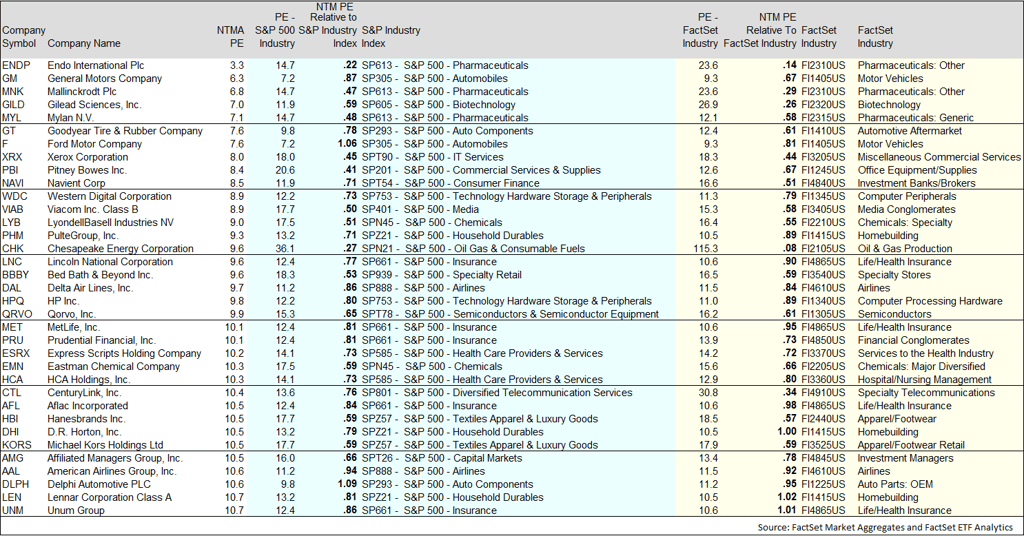Click Auto Parts: OEM industry cell

pyautogui.click(x=895, y=484)
